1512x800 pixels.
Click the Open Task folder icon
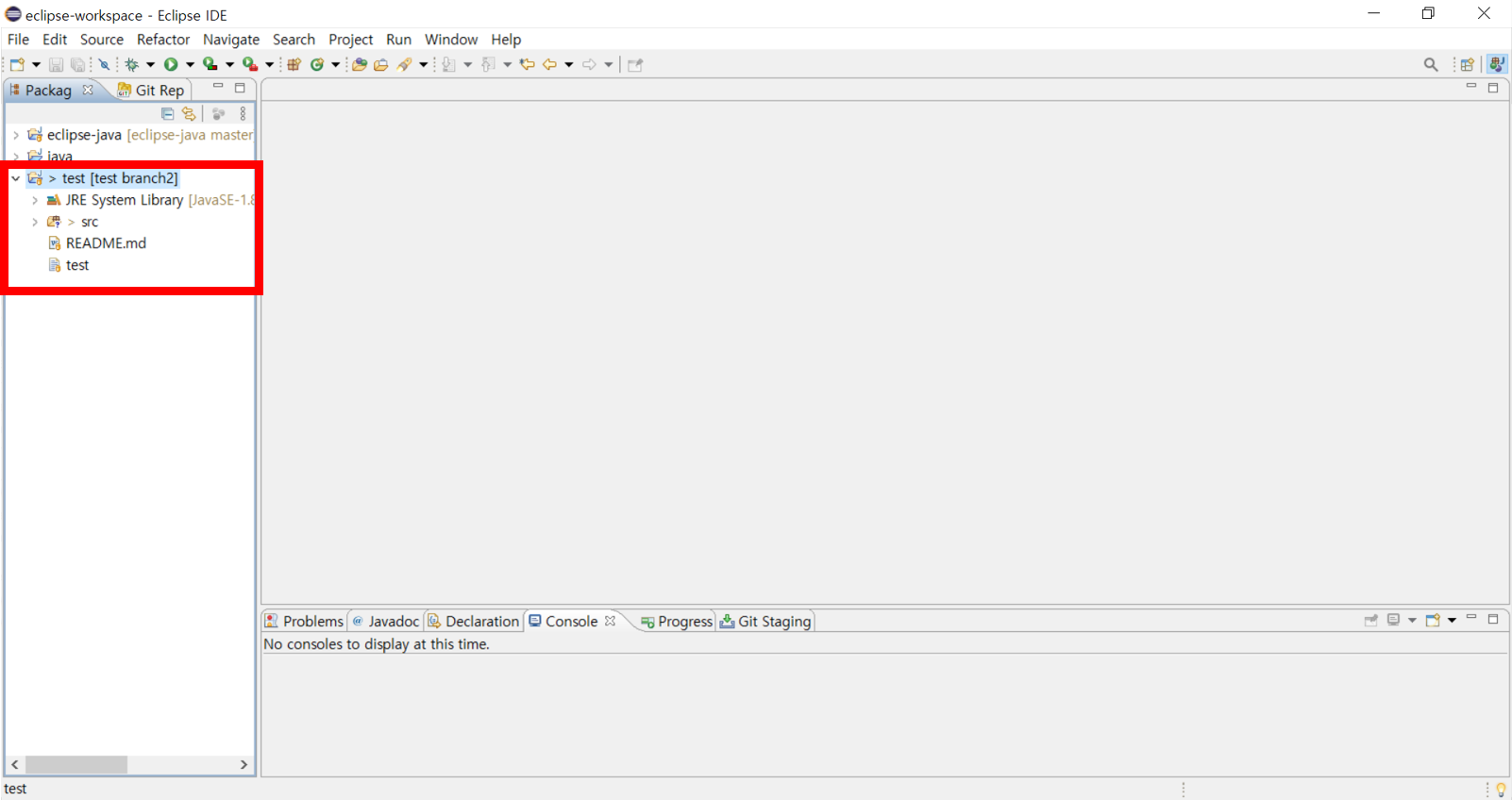381,64
